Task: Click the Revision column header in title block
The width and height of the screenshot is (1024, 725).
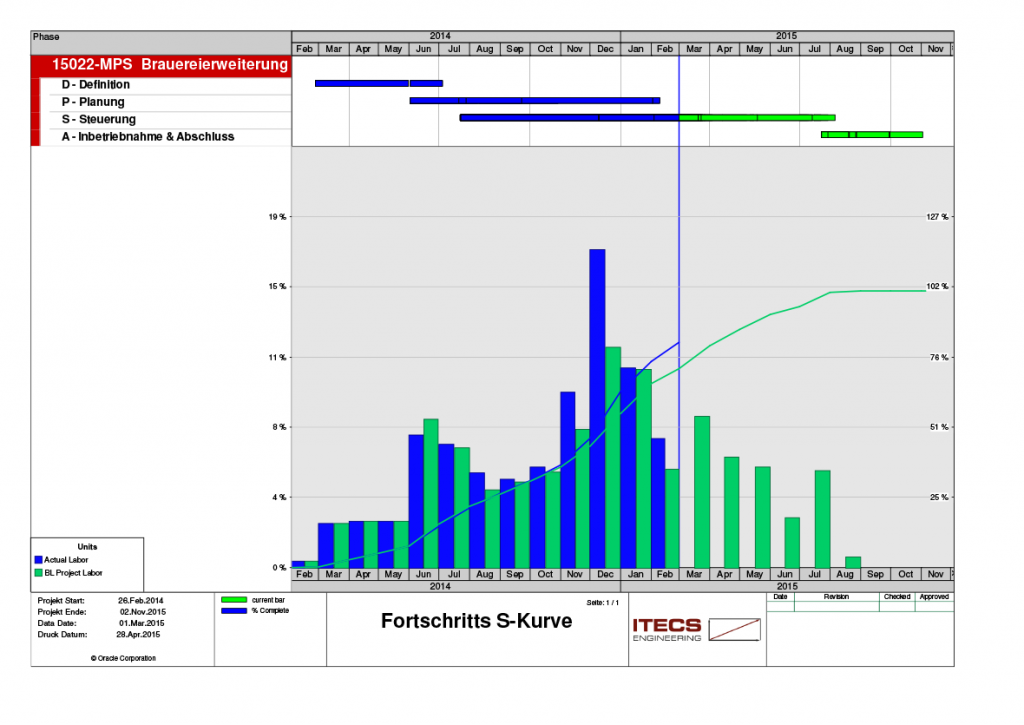Action: [836, 596]
